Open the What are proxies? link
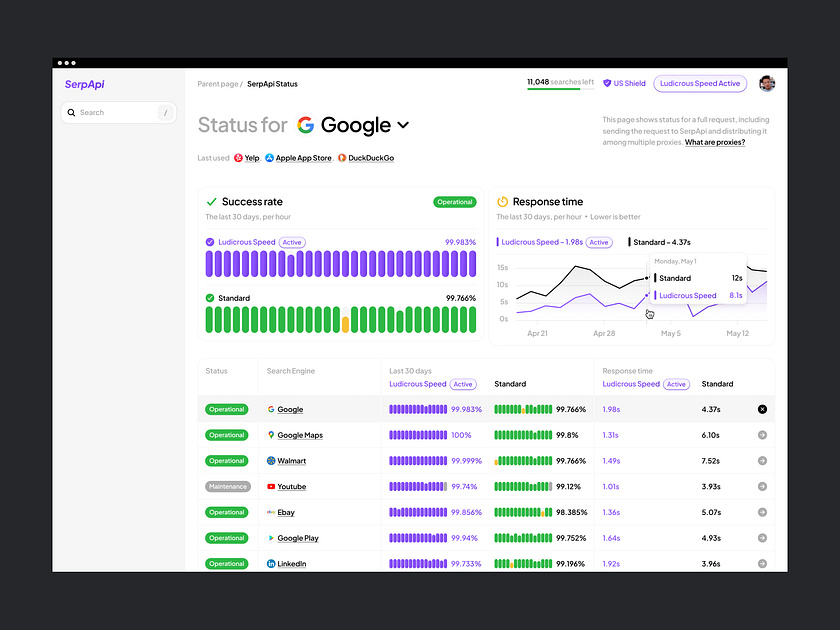Screen dimensions: 840x630 pyautogui.click(x=715, y=142)
